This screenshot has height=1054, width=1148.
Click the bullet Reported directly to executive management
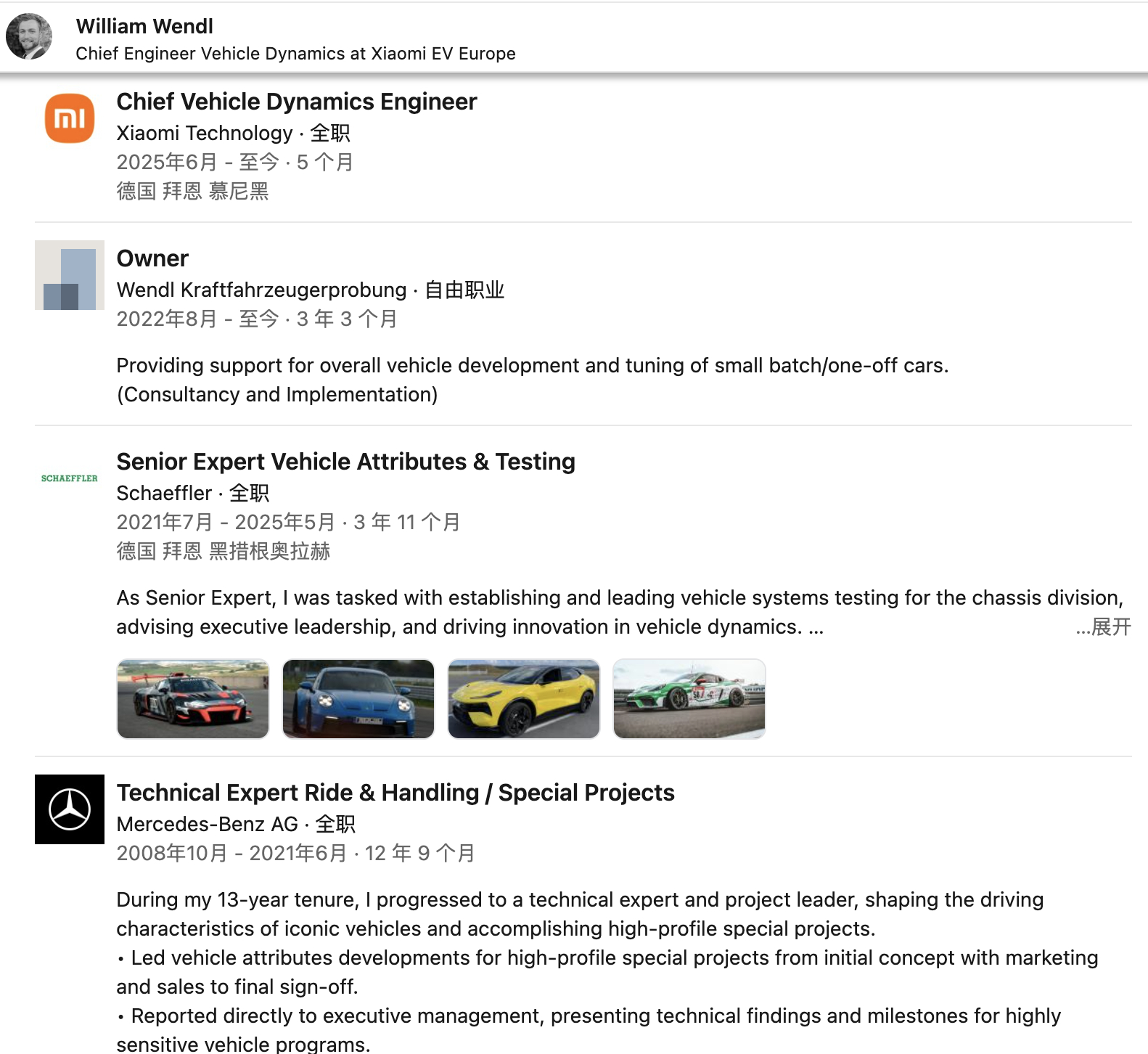(589, 1029)
